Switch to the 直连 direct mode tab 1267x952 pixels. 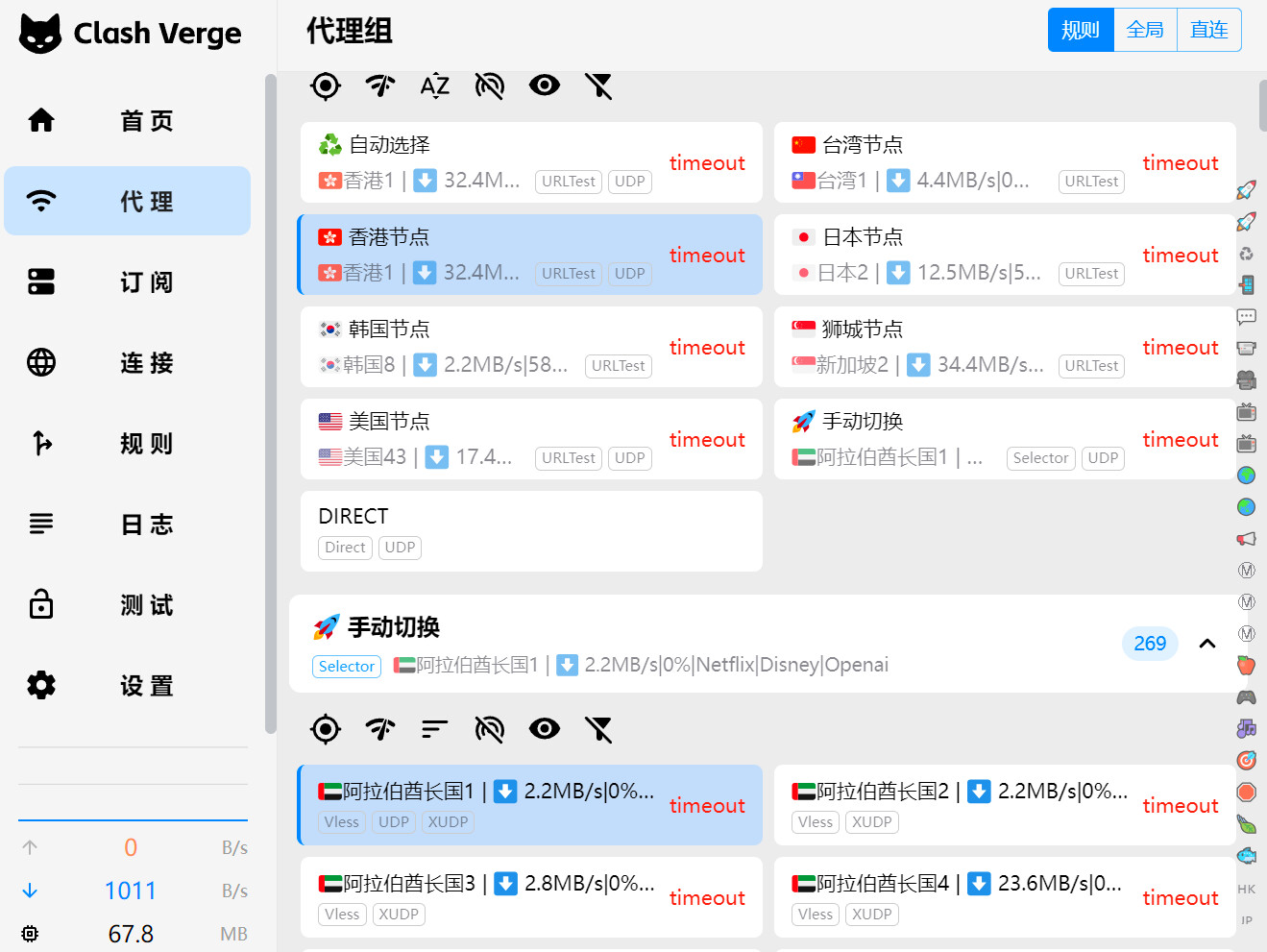click(x=1208, y=30)
